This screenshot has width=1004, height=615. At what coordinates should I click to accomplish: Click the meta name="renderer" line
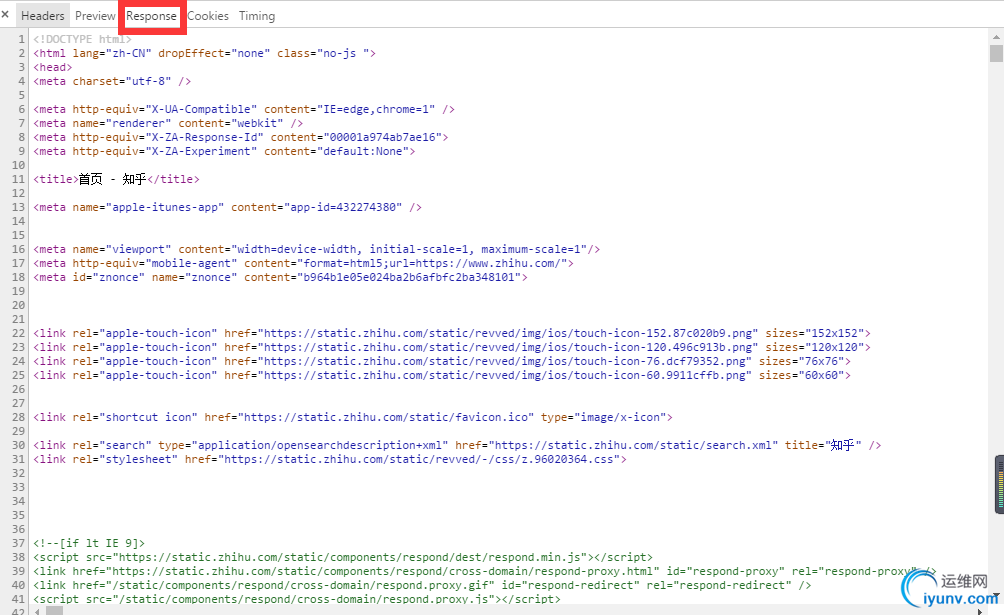tap(168, 123)
